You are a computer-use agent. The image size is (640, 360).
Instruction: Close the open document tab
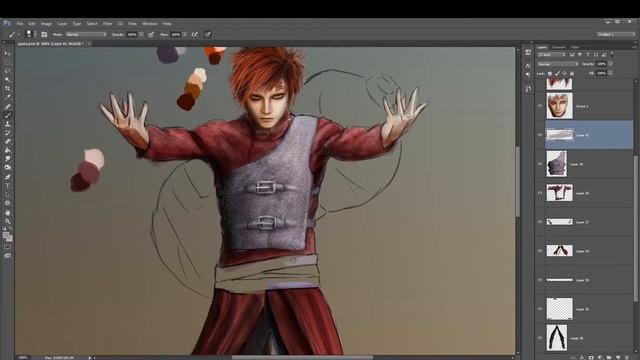pyautogui.click(x=89, y=43)
